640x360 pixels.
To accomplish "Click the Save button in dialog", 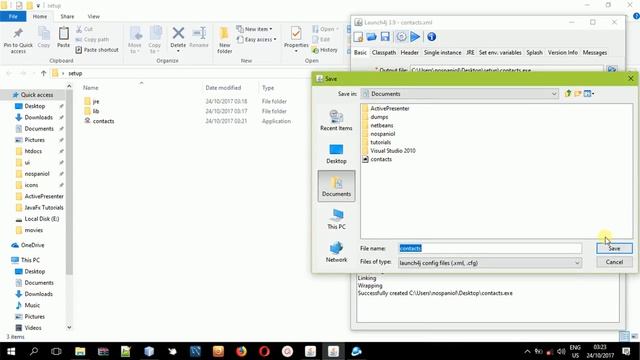I will click(614, 248).
